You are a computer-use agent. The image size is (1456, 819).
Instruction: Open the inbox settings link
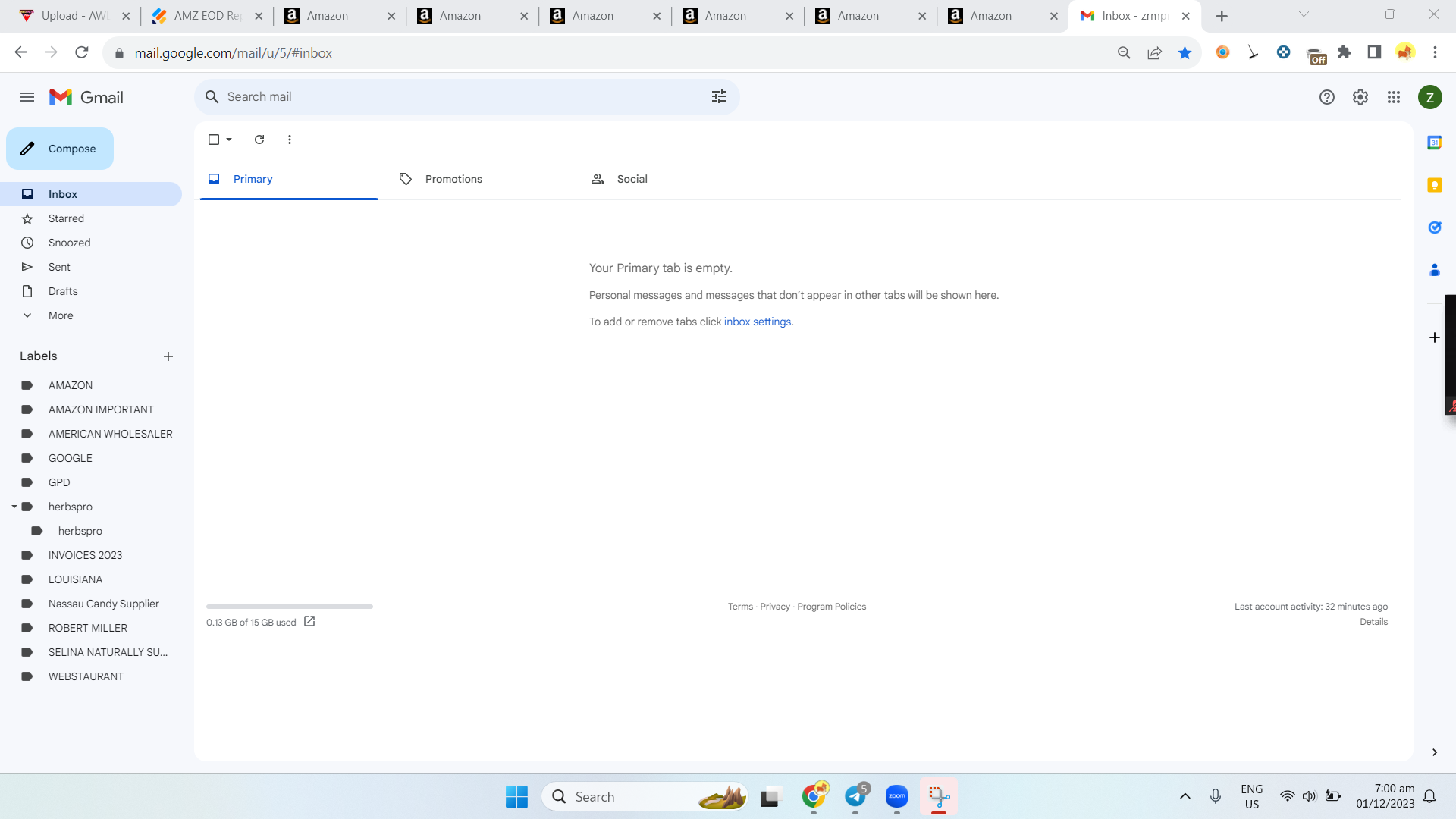(x=758, y=322)
